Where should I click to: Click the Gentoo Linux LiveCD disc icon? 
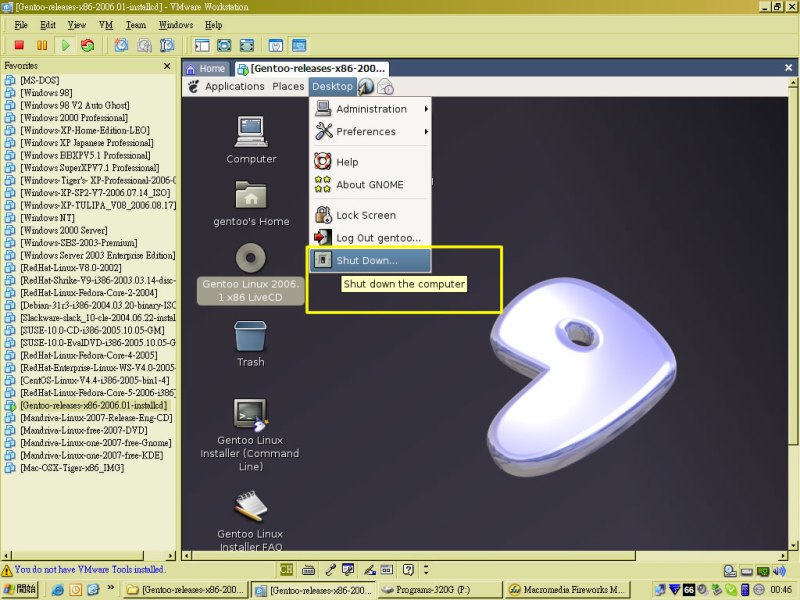point(251,258)
